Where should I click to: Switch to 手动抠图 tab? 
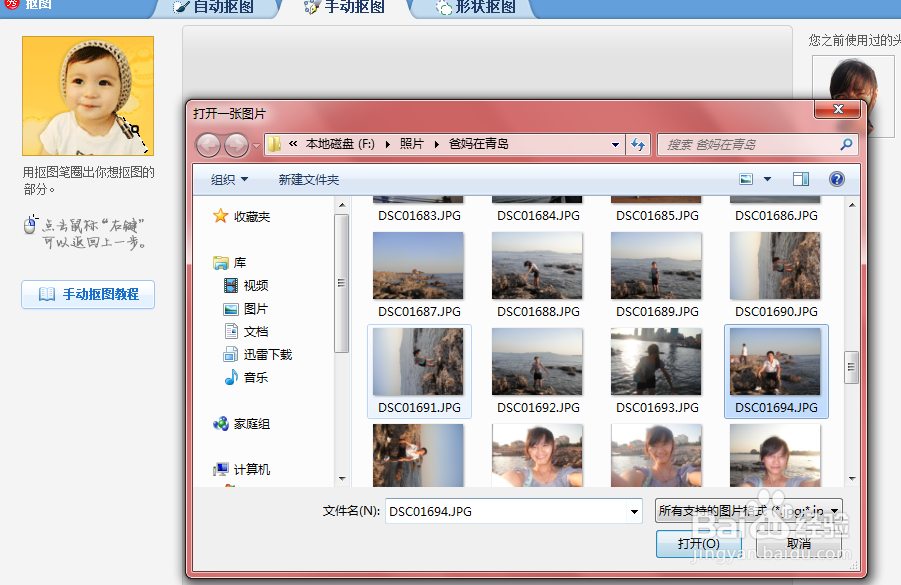point(345,7)
